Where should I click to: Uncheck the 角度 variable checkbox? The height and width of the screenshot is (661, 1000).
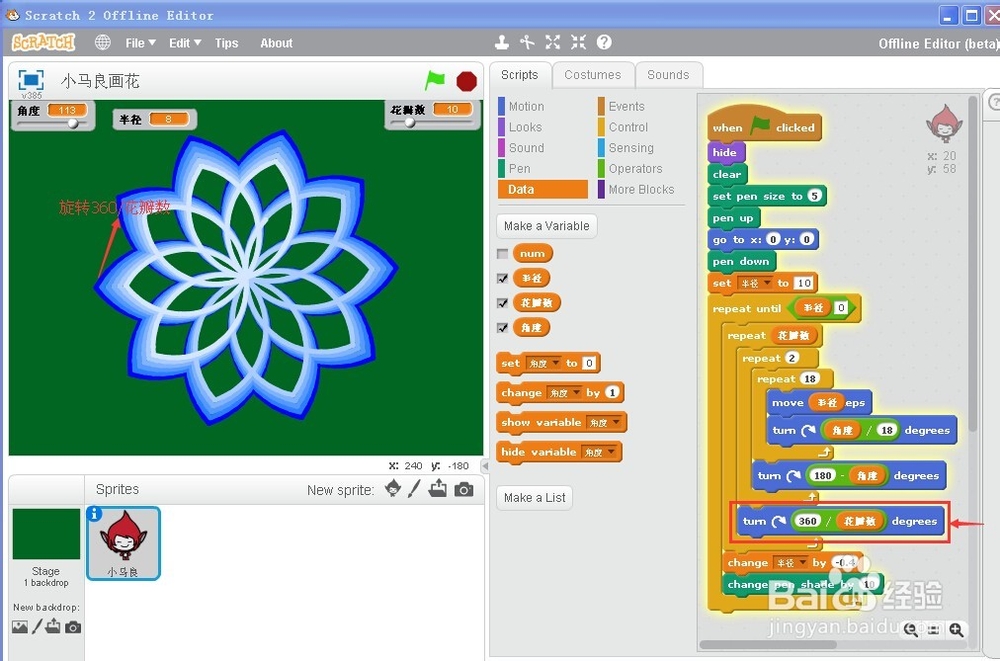501,327
